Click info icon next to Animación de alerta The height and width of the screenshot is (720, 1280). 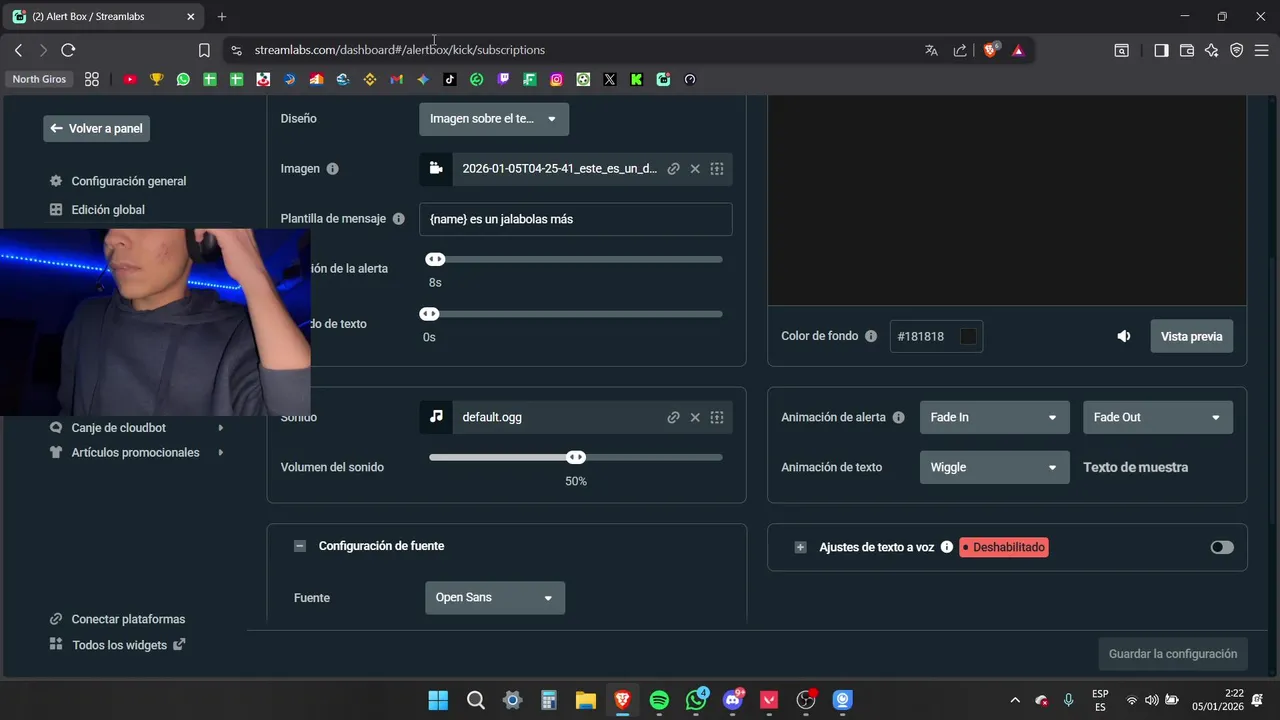(898, 417)
